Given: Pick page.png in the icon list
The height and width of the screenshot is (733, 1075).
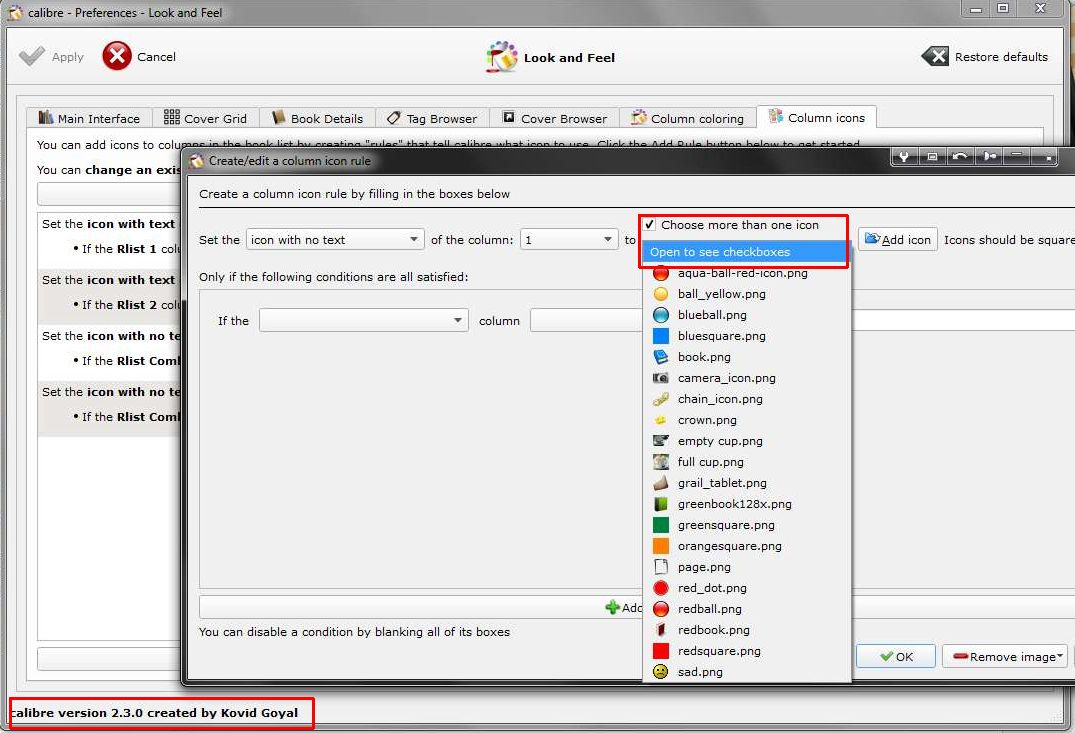Looking at the screenshot, I should [746, 567].
